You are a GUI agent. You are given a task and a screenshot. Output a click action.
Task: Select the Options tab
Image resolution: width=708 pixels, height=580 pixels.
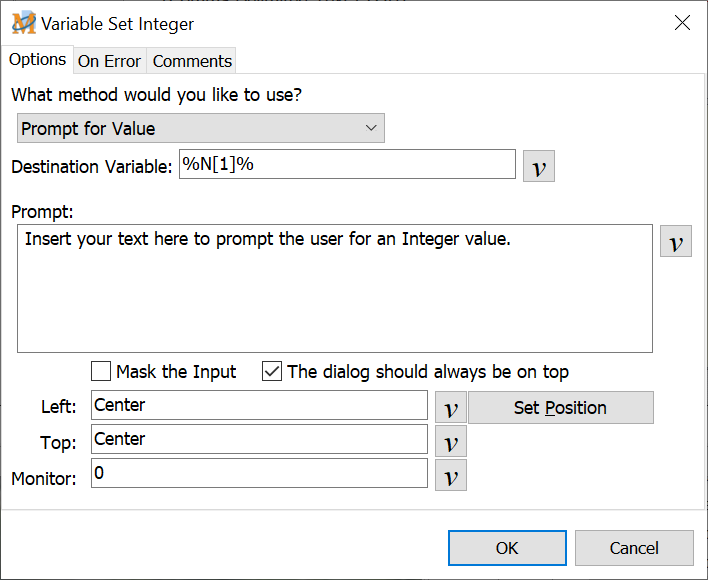37,60
